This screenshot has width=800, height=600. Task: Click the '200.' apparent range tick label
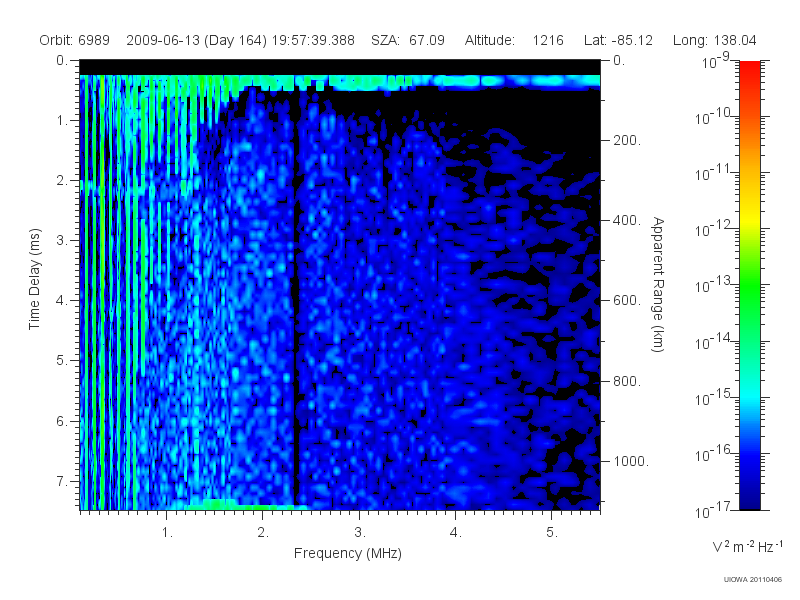coord(626,140)
